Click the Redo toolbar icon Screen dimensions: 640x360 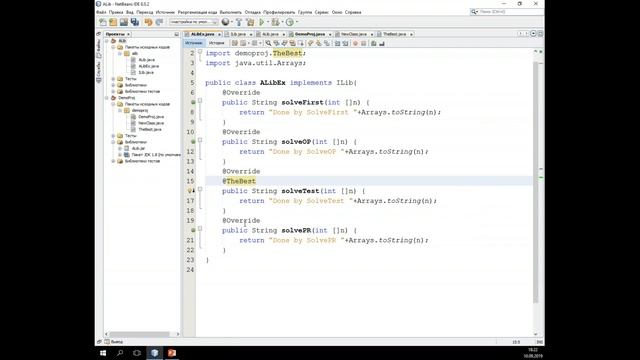[159, 22]
